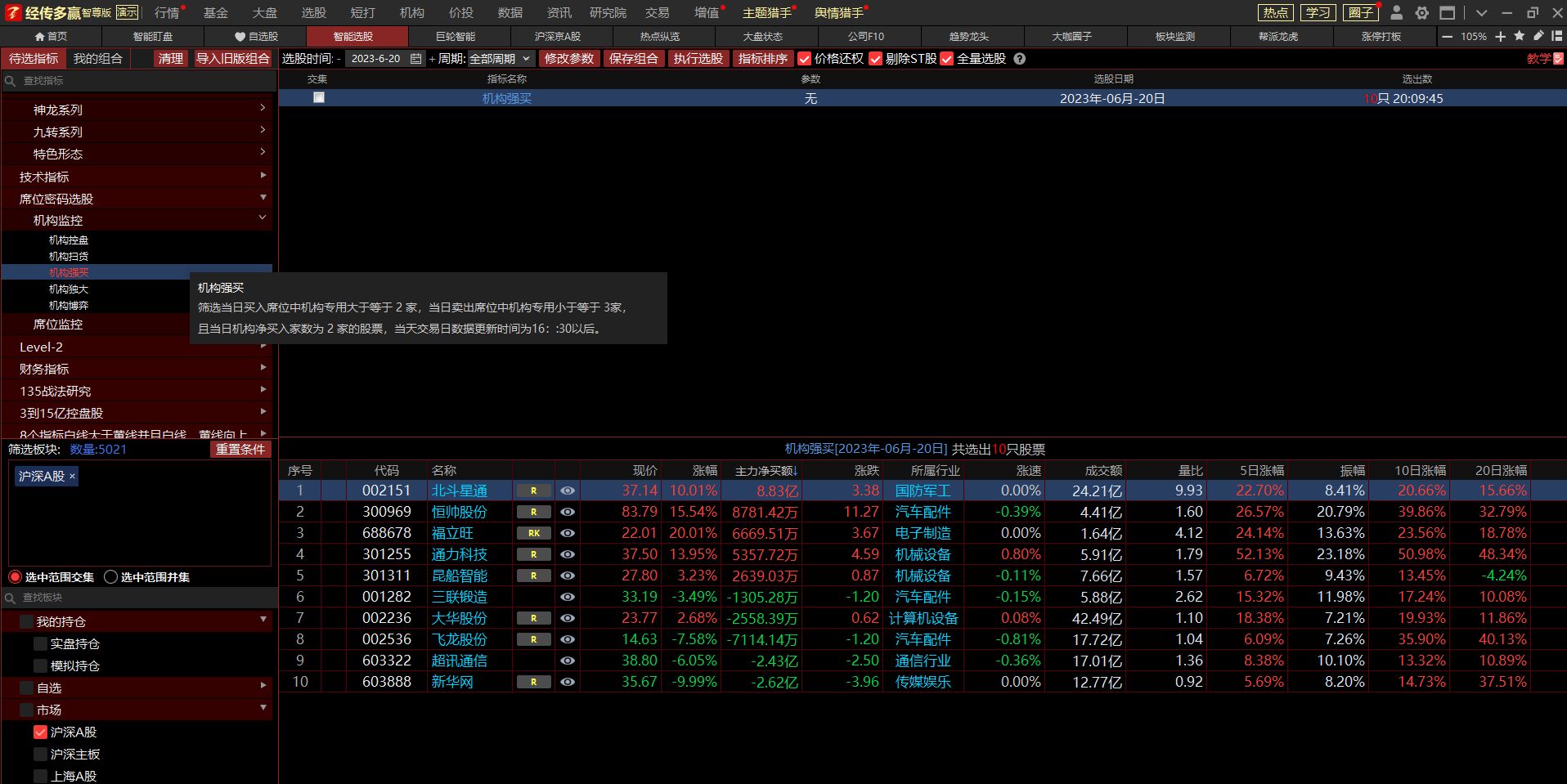The width and height of the screenshot is (1567, 784).
Task: Click the minus button before 选股时间 date
Action: 339,59
